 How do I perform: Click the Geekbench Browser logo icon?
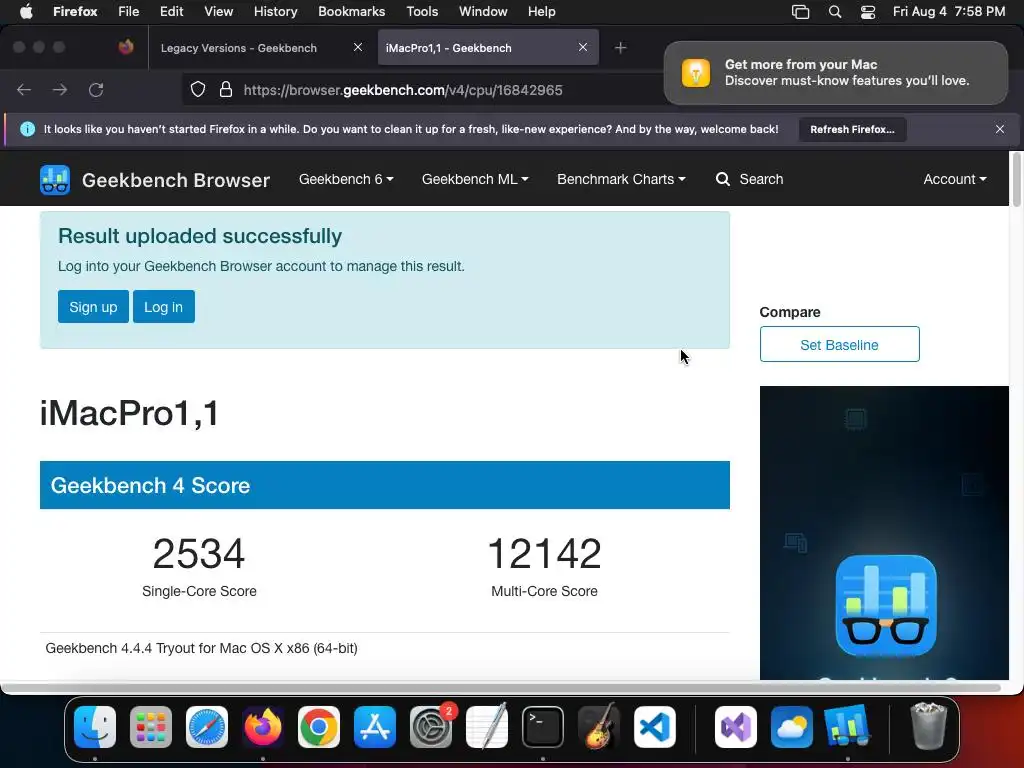pyautogui.click(x=55, y=180)
